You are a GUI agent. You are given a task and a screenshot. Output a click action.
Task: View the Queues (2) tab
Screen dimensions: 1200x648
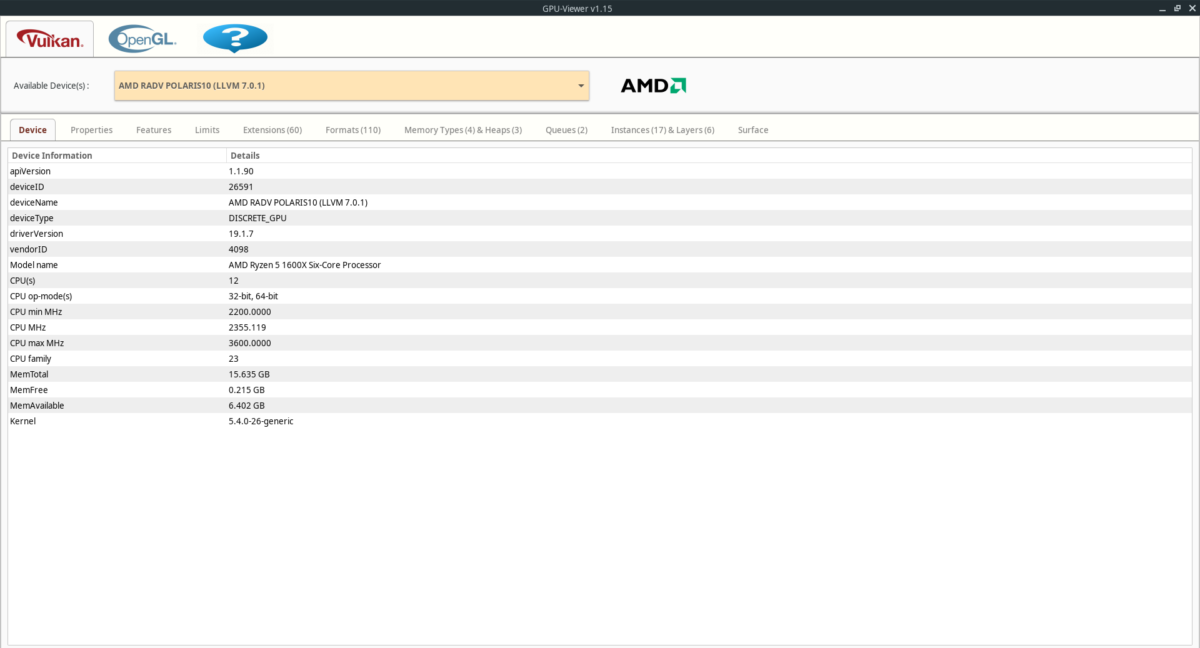tap(566, 129)
